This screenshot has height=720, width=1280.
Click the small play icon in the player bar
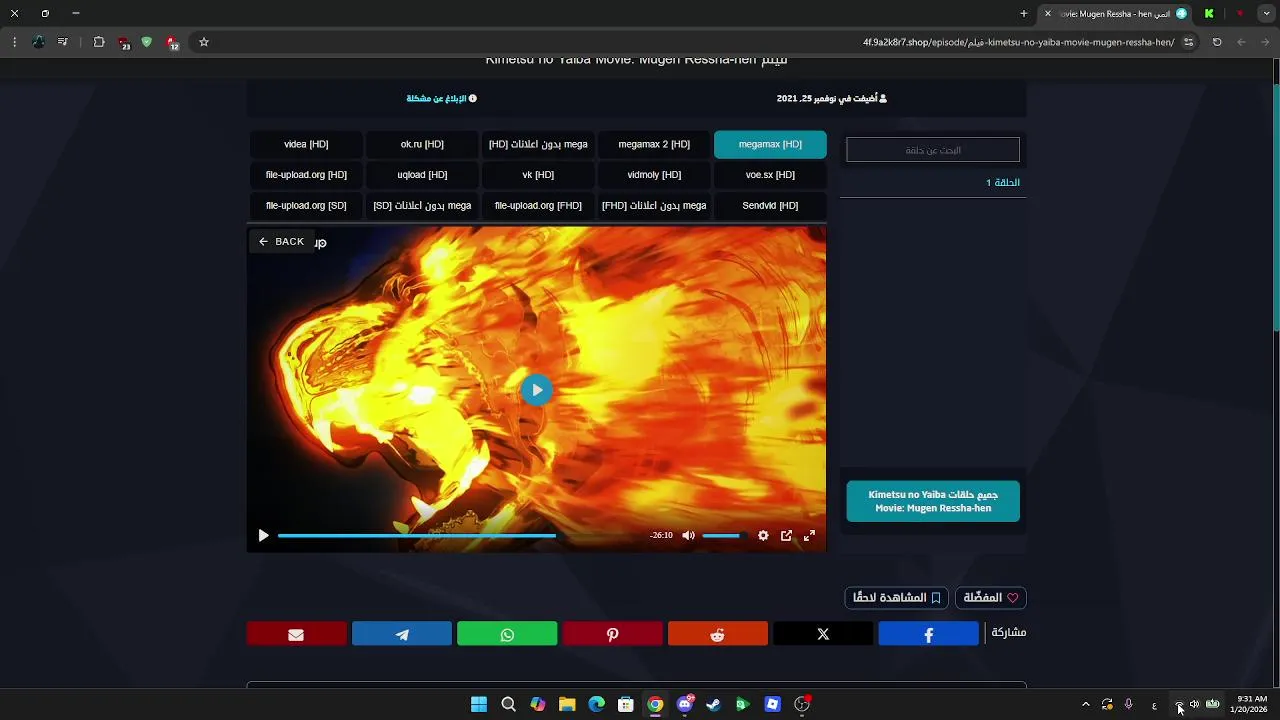point(263,536)
